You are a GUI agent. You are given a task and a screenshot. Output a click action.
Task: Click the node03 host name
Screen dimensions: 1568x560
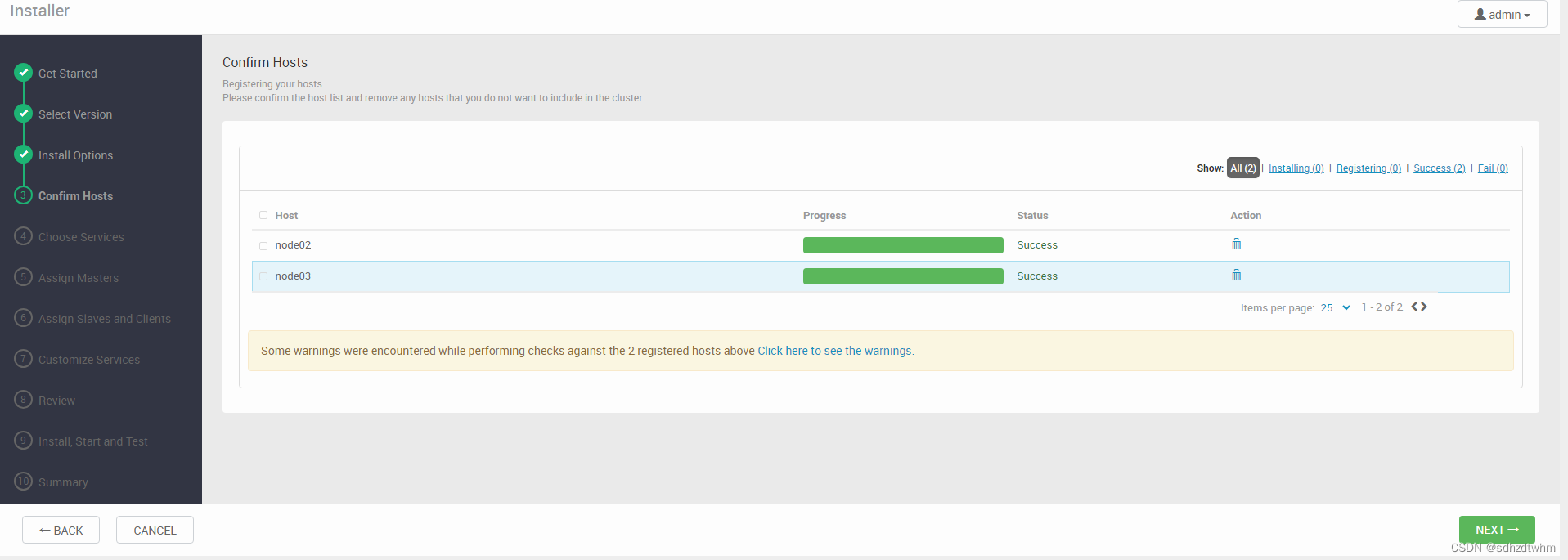click(x=293, y=276)
